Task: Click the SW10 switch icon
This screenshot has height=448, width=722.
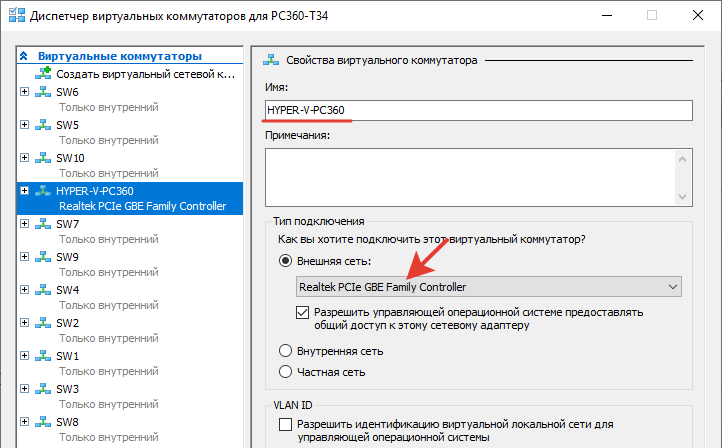Action: tap(42, 158)
